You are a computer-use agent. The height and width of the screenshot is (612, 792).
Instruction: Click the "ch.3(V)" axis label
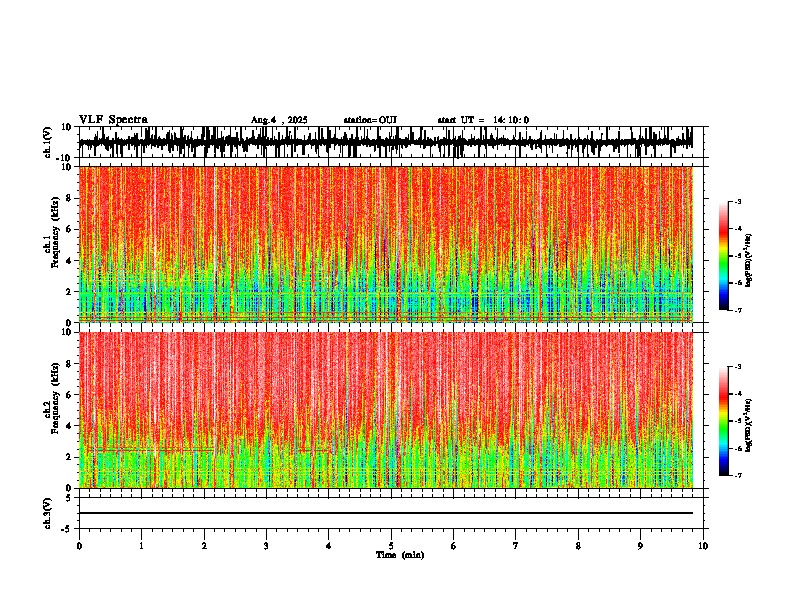48,514
